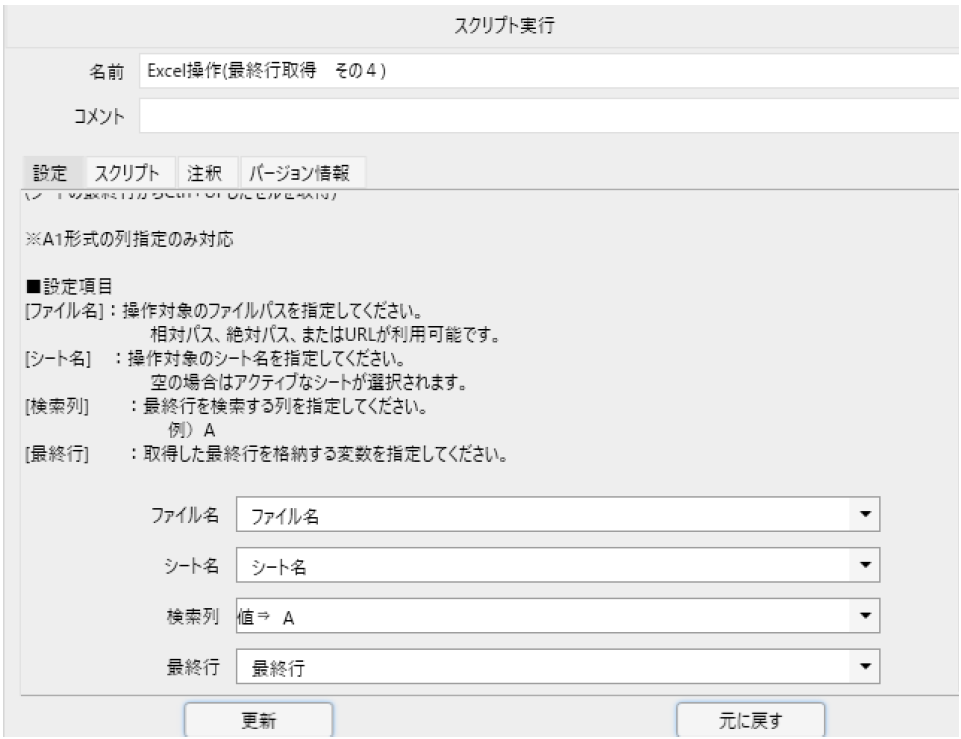961x739 pixels.
Task: Click the 検索列 value showing A
Action: click(x=290, y=618)
